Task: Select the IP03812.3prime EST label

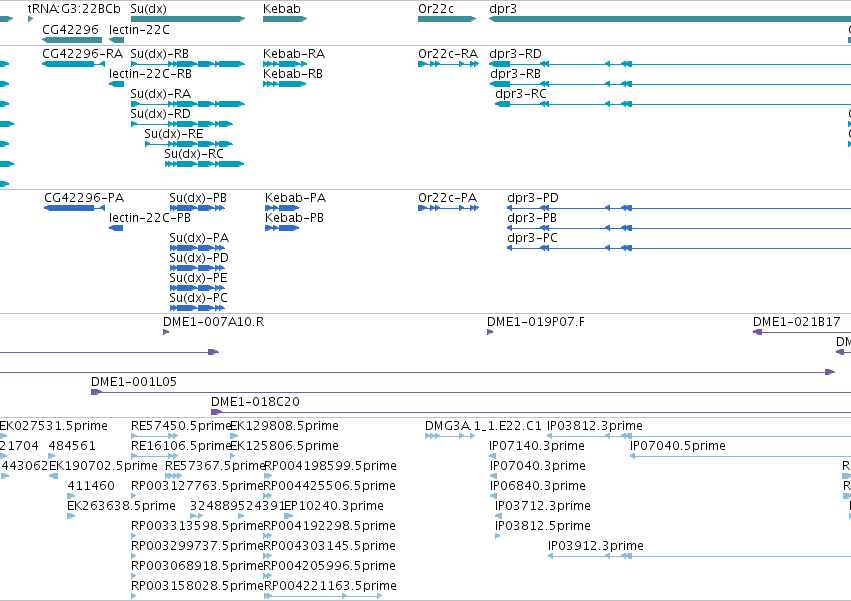Action: coord(595,426)
